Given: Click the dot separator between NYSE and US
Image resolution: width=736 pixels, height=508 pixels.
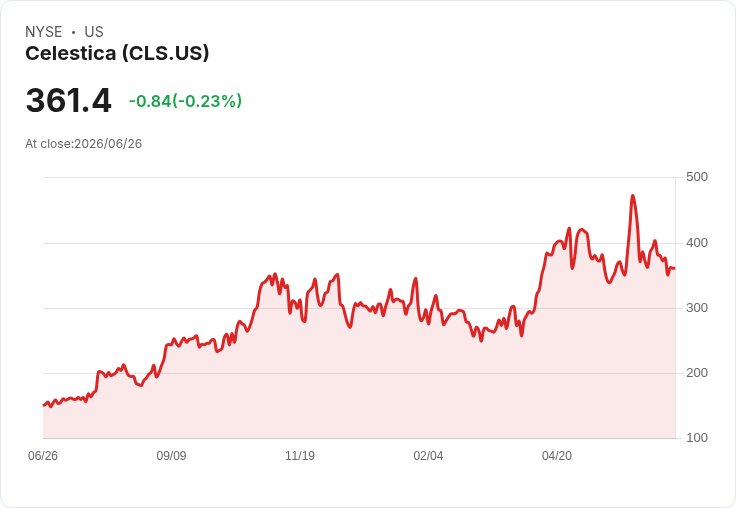Looking at the screenshot, I should coord(73,32).
